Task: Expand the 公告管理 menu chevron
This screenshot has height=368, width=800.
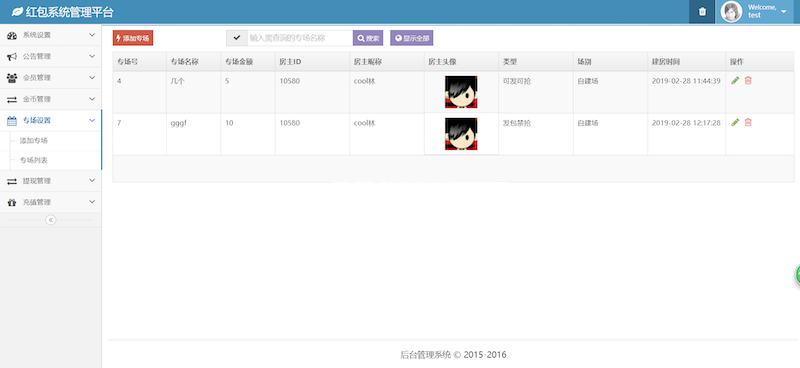Action: point(92,56)
